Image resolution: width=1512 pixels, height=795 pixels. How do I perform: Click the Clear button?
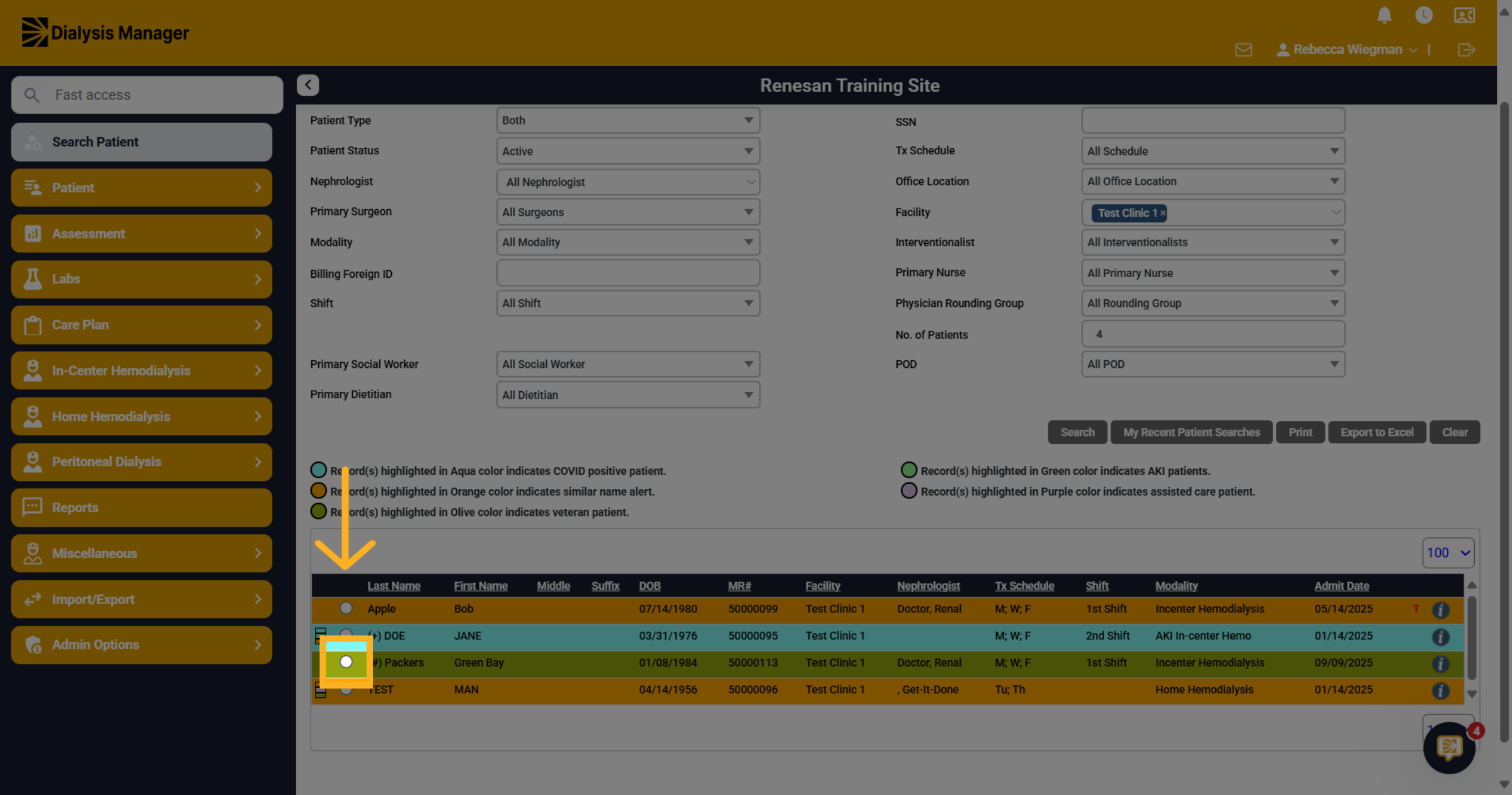[1455, 432]
